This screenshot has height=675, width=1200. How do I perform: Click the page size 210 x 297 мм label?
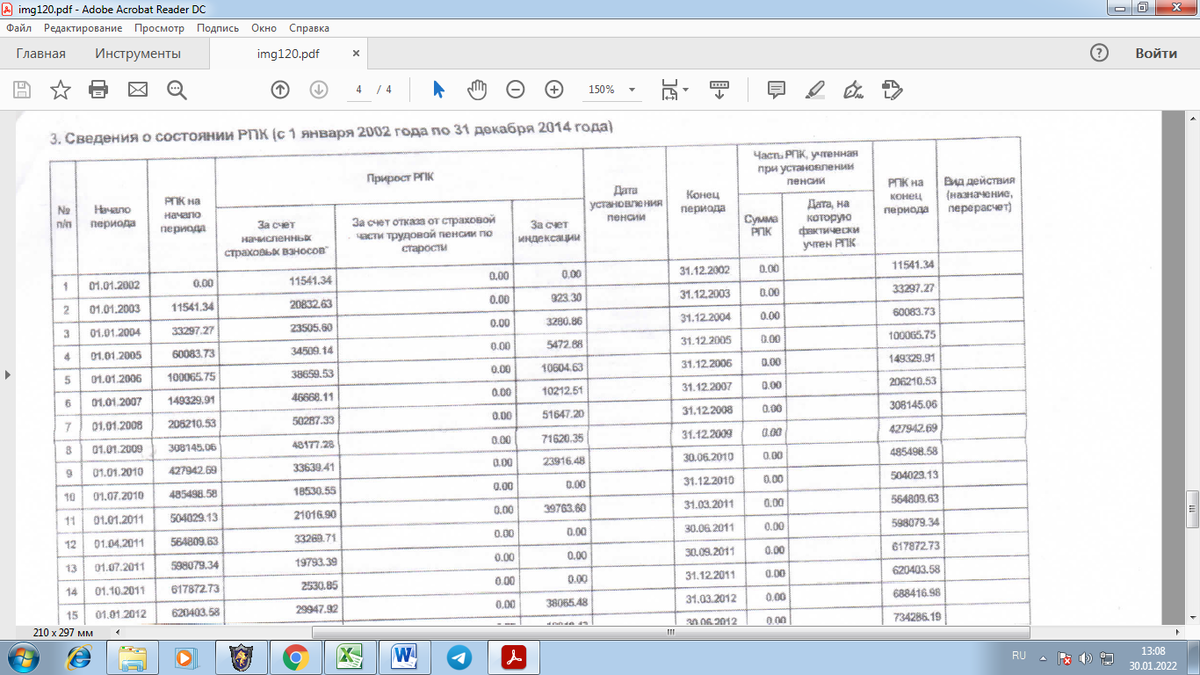point(64,633)
